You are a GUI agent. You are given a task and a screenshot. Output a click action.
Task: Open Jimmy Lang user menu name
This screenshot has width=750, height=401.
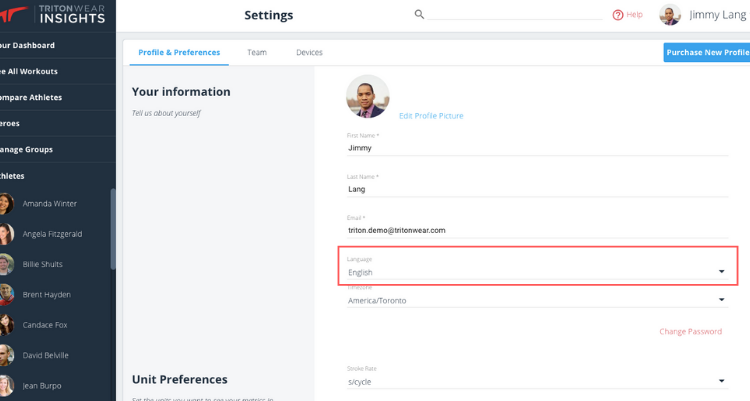click(x=717, y=15)
